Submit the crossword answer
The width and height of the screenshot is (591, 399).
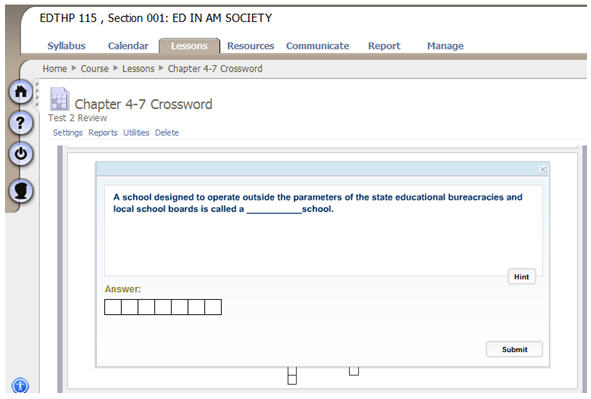coord(514,349)
